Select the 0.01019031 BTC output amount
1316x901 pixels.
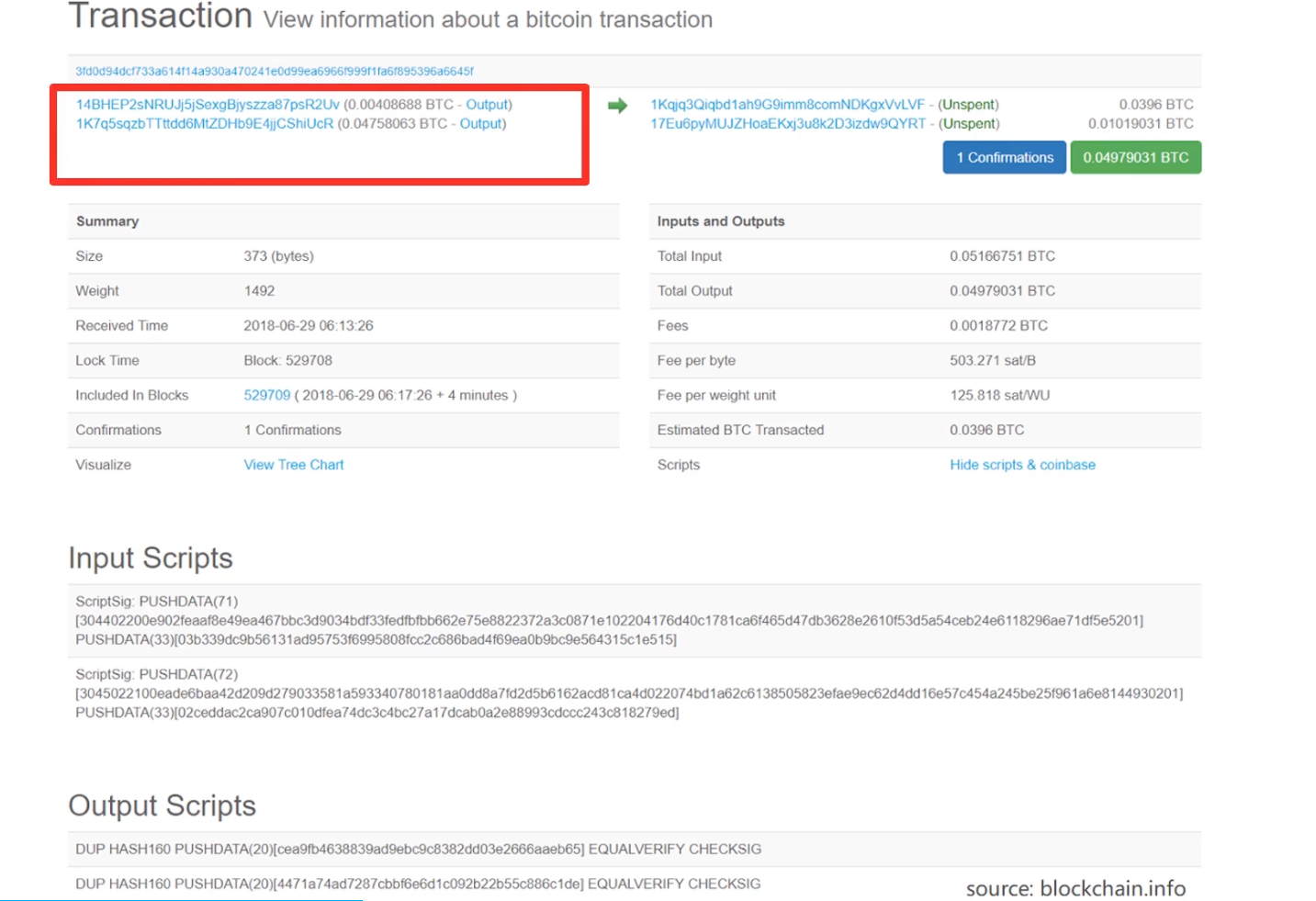(1141, 124)
